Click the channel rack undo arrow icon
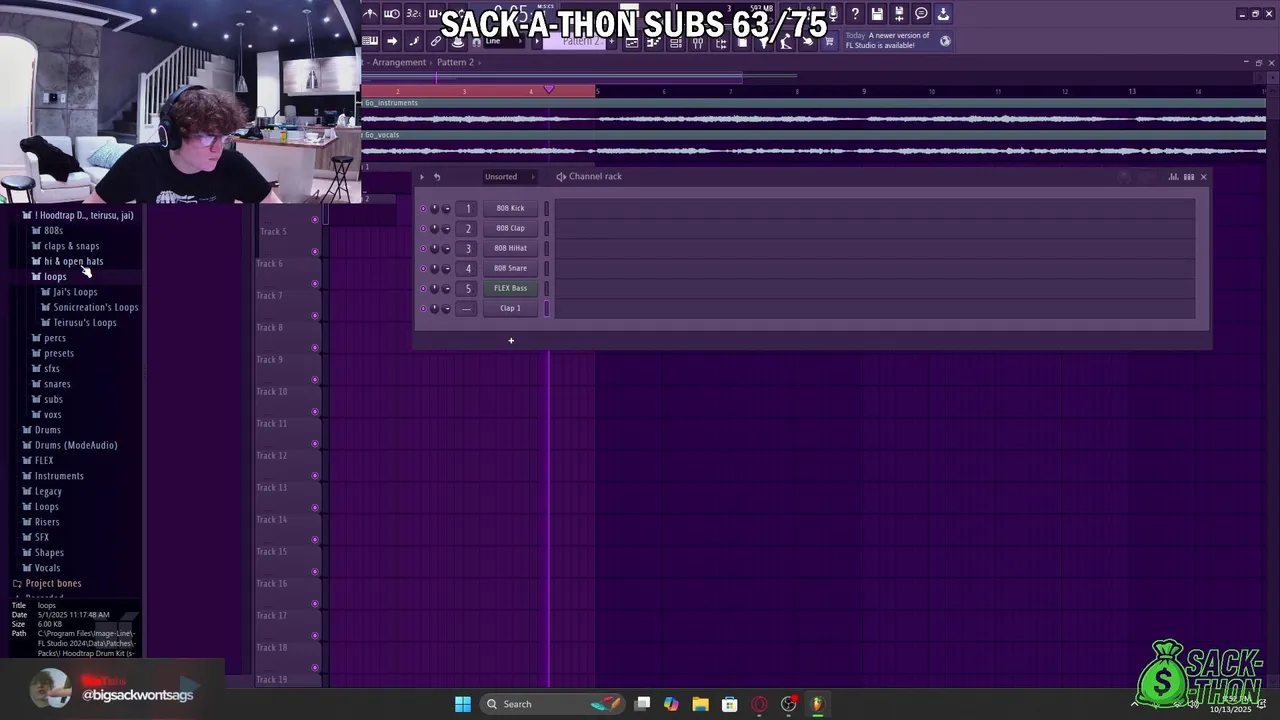Image resolution: width=1280 pixels, height=720 pixels. (x=437, y=177)
